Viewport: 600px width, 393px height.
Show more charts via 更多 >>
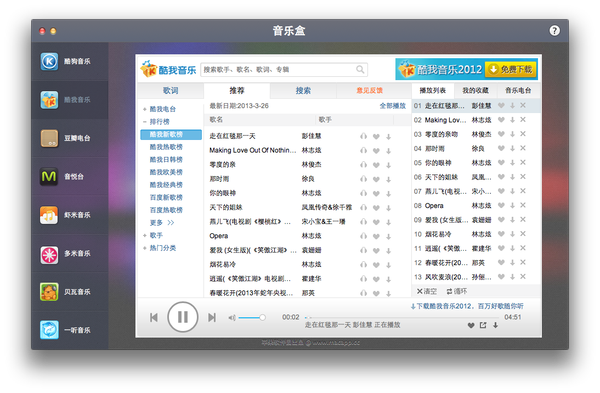click(162, 223)
